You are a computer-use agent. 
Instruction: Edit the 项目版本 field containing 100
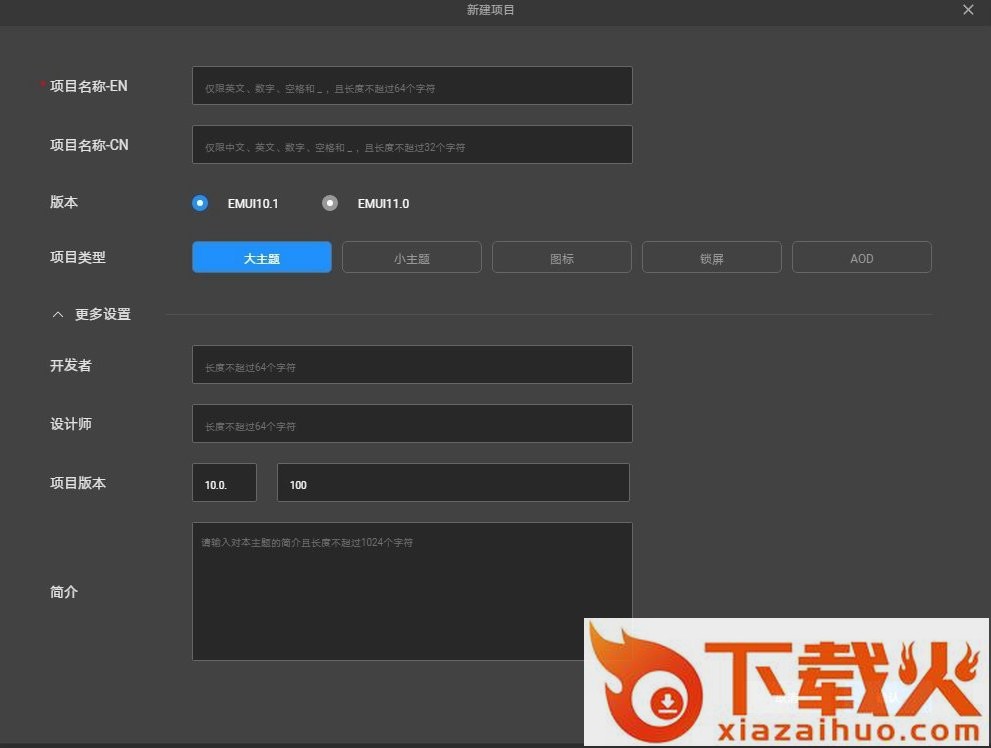click(x=453, y=483)
